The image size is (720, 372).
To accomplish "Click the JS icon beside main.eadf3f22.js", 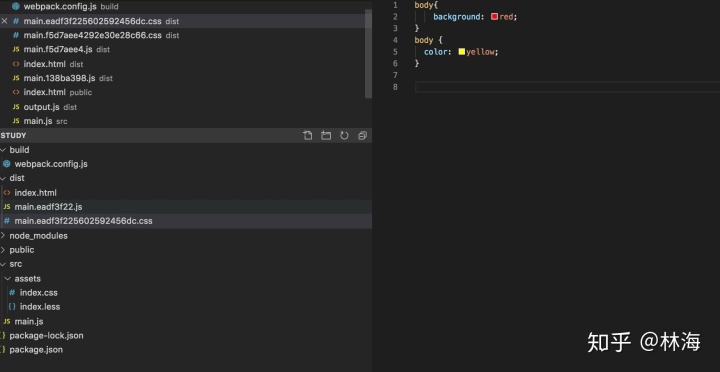I will coord(6,207).
